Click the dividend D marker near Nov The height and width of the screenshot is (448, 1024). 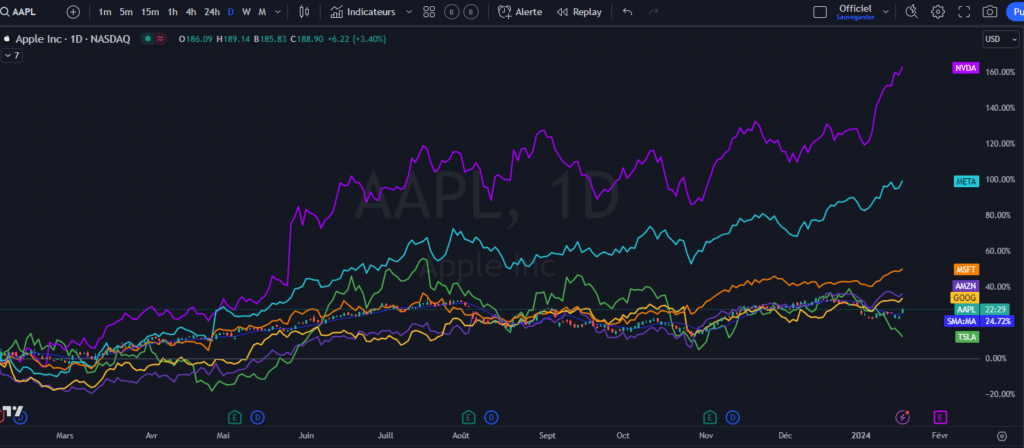(733, 417)
